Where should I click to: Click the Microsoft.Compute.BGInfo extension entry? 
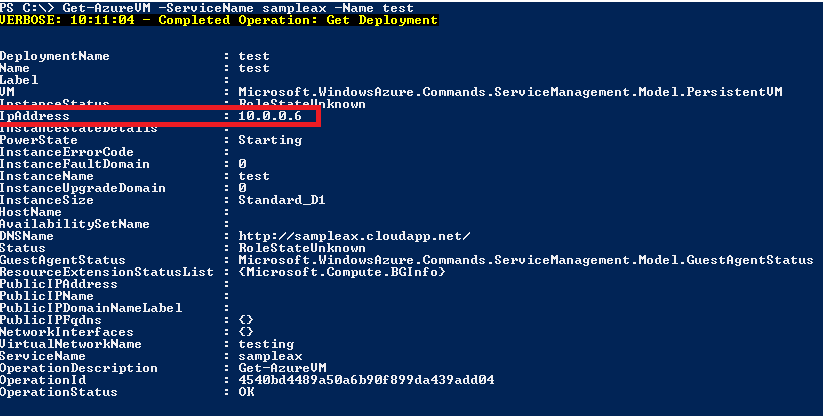(x=342, y=272)
